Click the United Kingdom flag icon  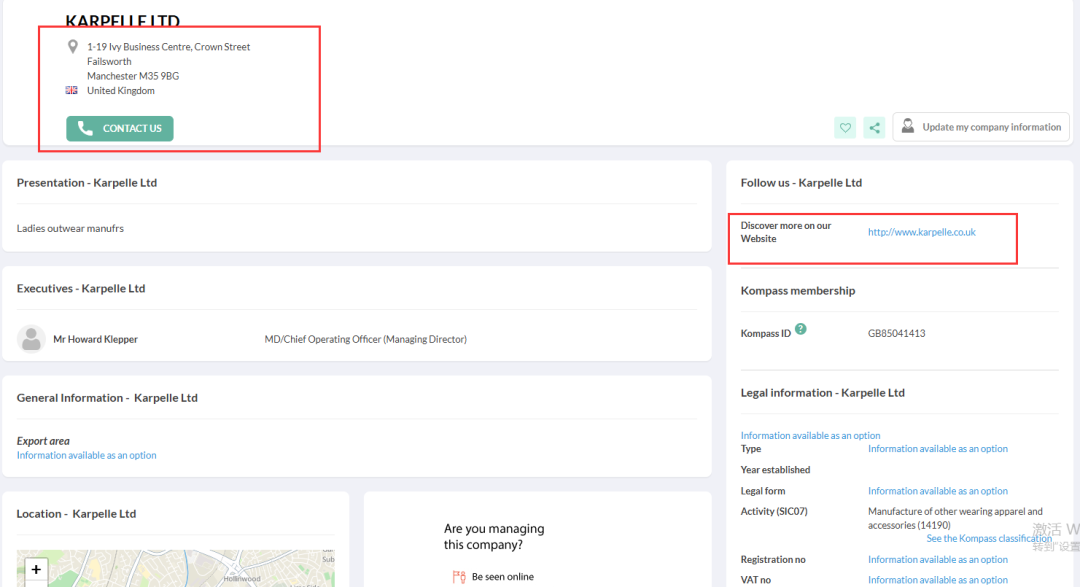[x=72, y=91]
